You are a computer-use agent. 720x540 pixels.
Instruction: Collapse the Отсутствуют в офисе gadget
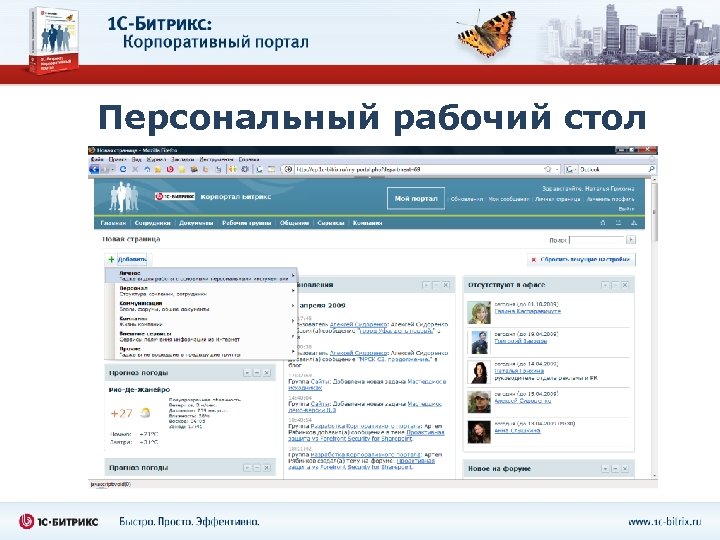coord(615,285)
